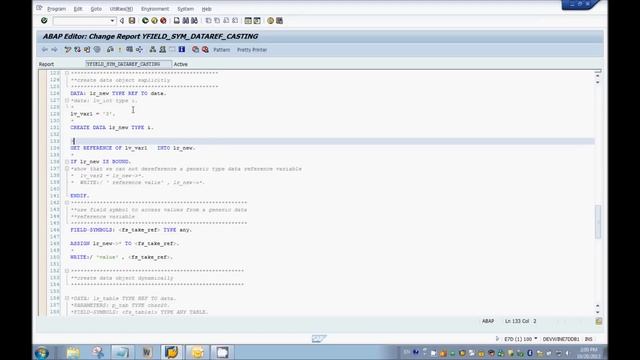Collapse the comment block at line 142
This screenshot has width=640, height=360.
coord(67,202)
